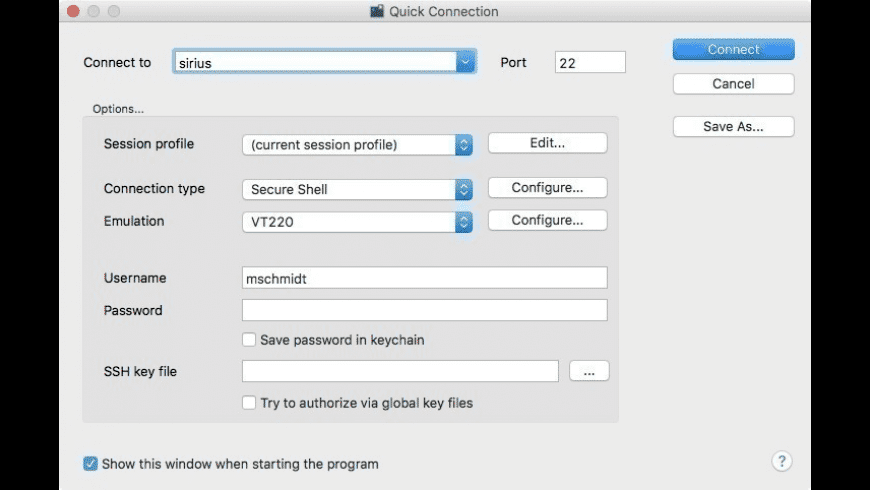870x490 pixels.
Task: Uncheck Show this window when starting the program
Action: tap(91, 464)
